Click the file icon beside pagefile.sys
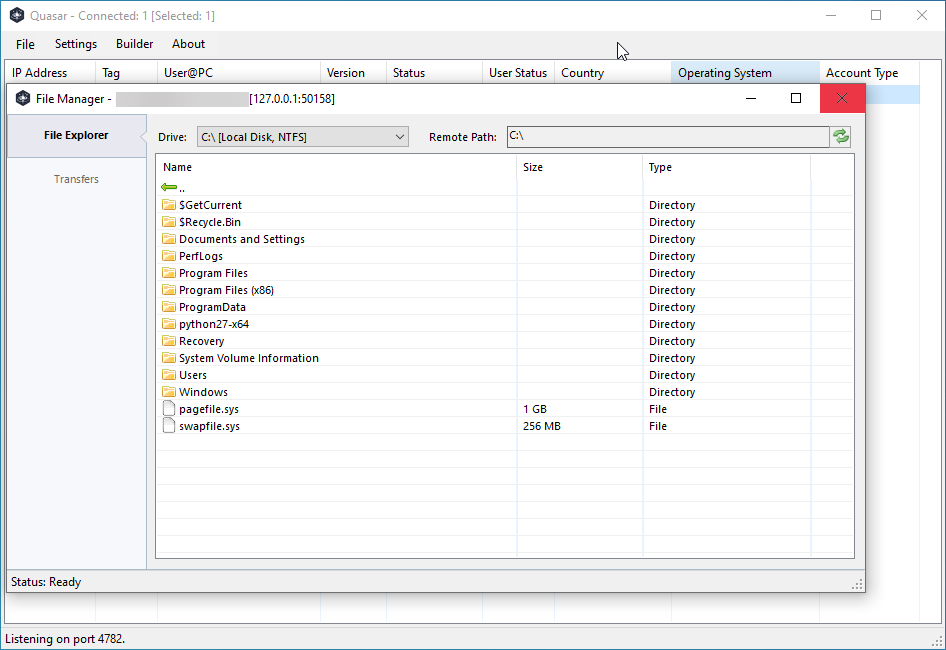 [x=168, y=408]
